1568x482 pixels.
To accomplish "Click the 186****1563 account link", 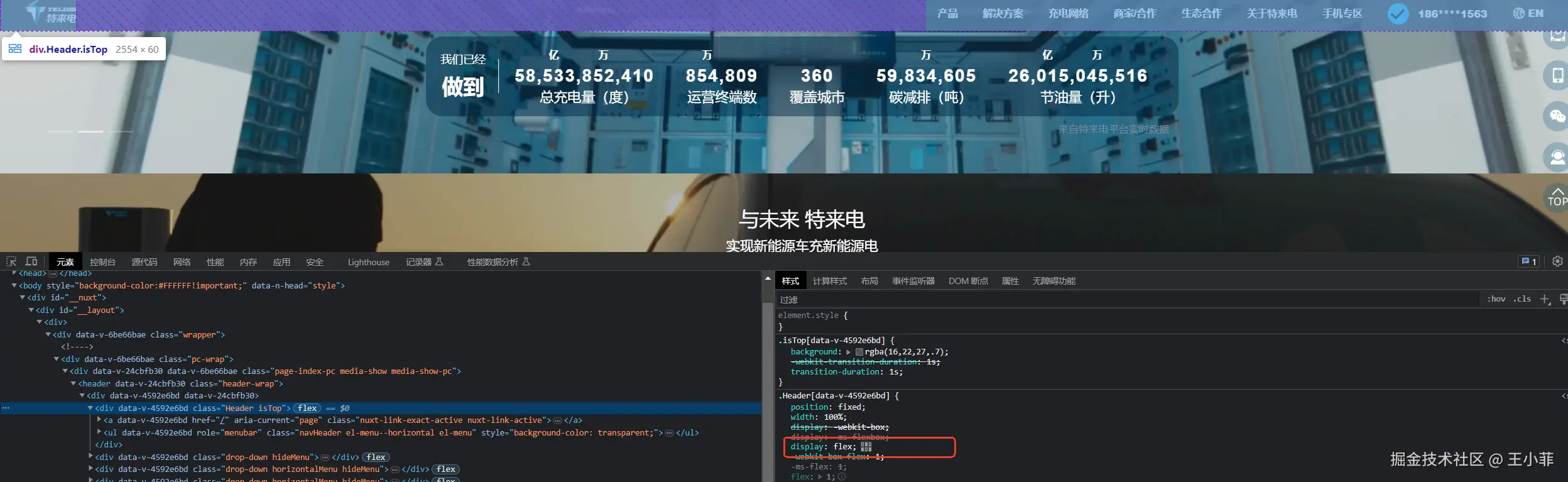I will (1452, 14).
